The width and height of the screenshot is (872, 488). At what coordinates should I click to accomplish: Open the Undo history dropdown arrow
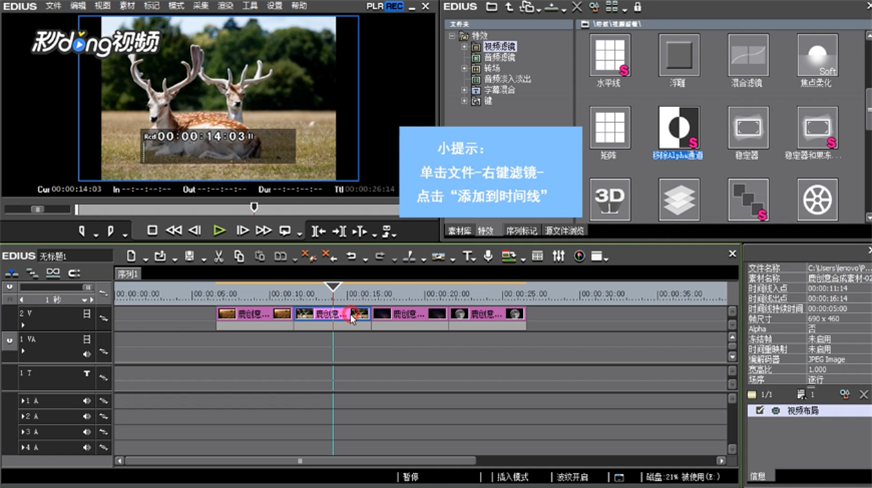pos(365,260)
